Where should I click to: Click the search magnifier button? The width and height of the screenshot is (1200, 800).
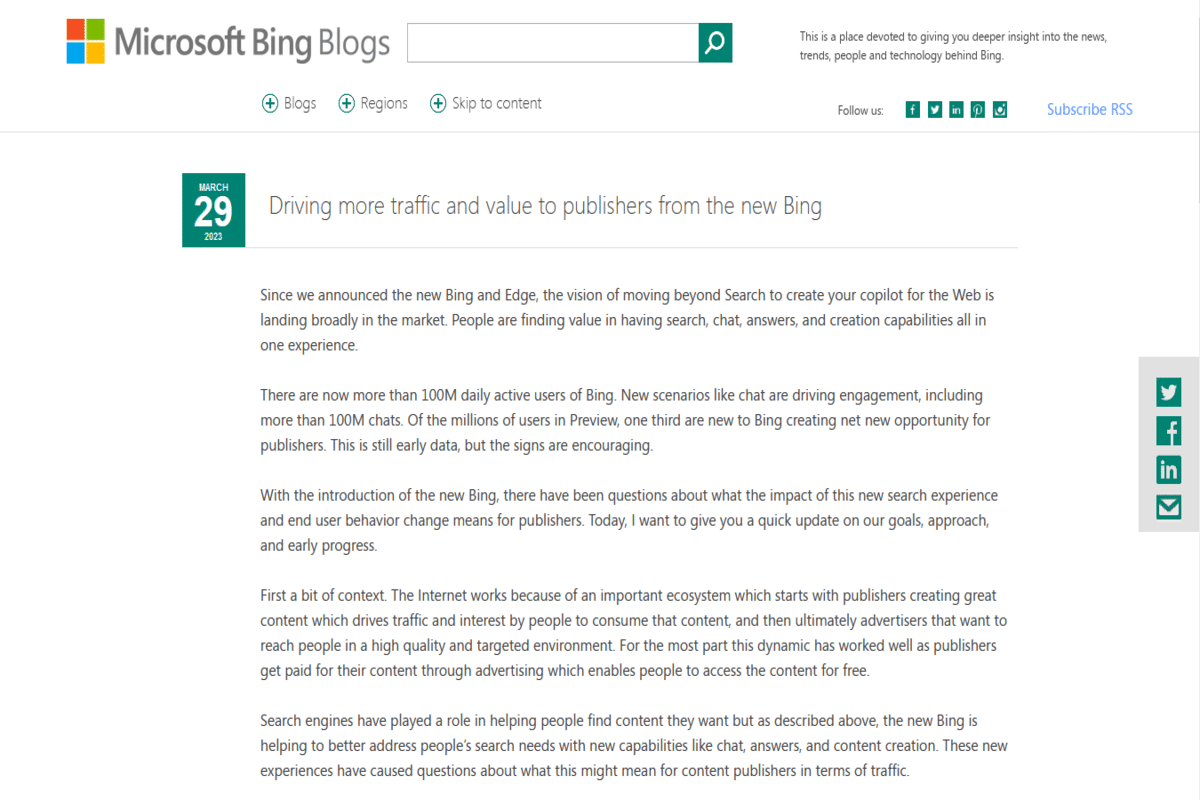coord(715,43)
